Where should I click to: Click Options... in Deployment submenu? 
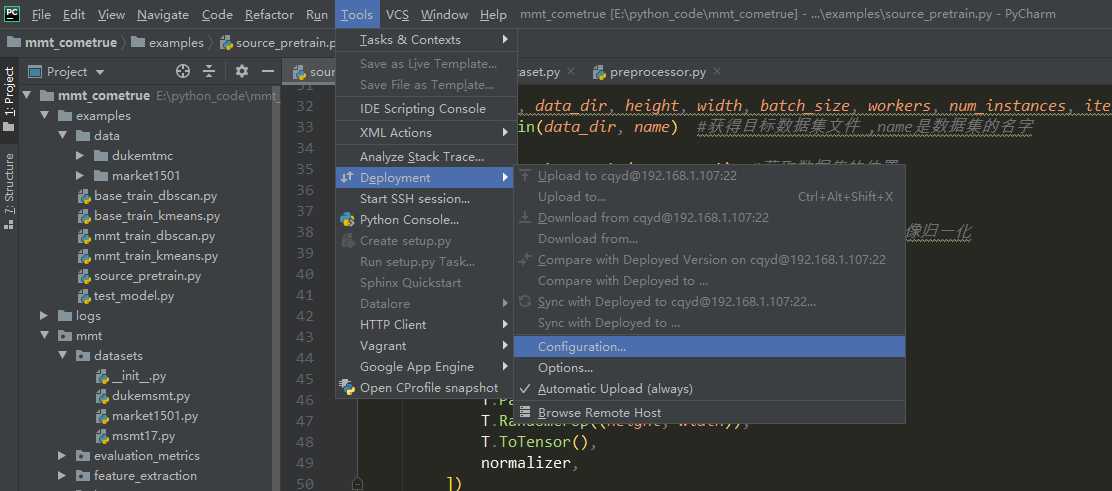tap(565, 368)
